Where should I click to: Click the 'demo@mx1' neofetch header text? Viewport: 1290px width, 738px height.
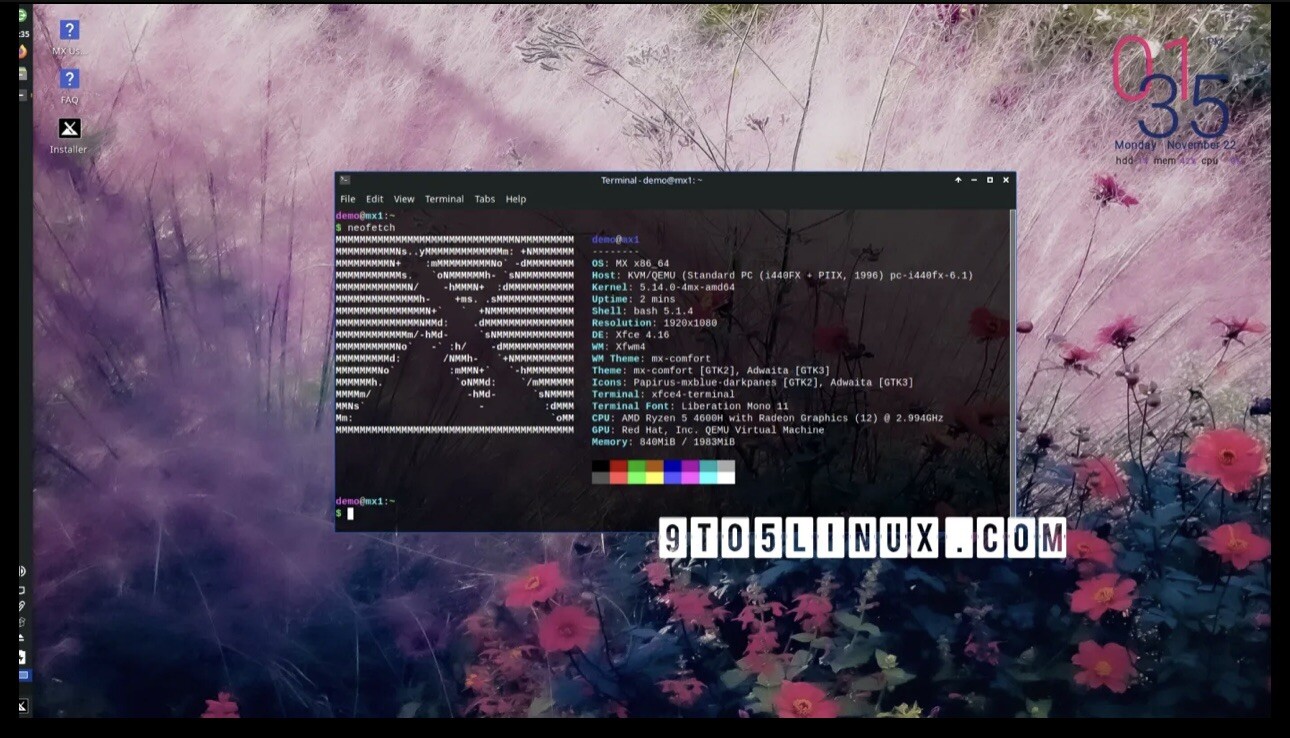click(x=615, y=240)
